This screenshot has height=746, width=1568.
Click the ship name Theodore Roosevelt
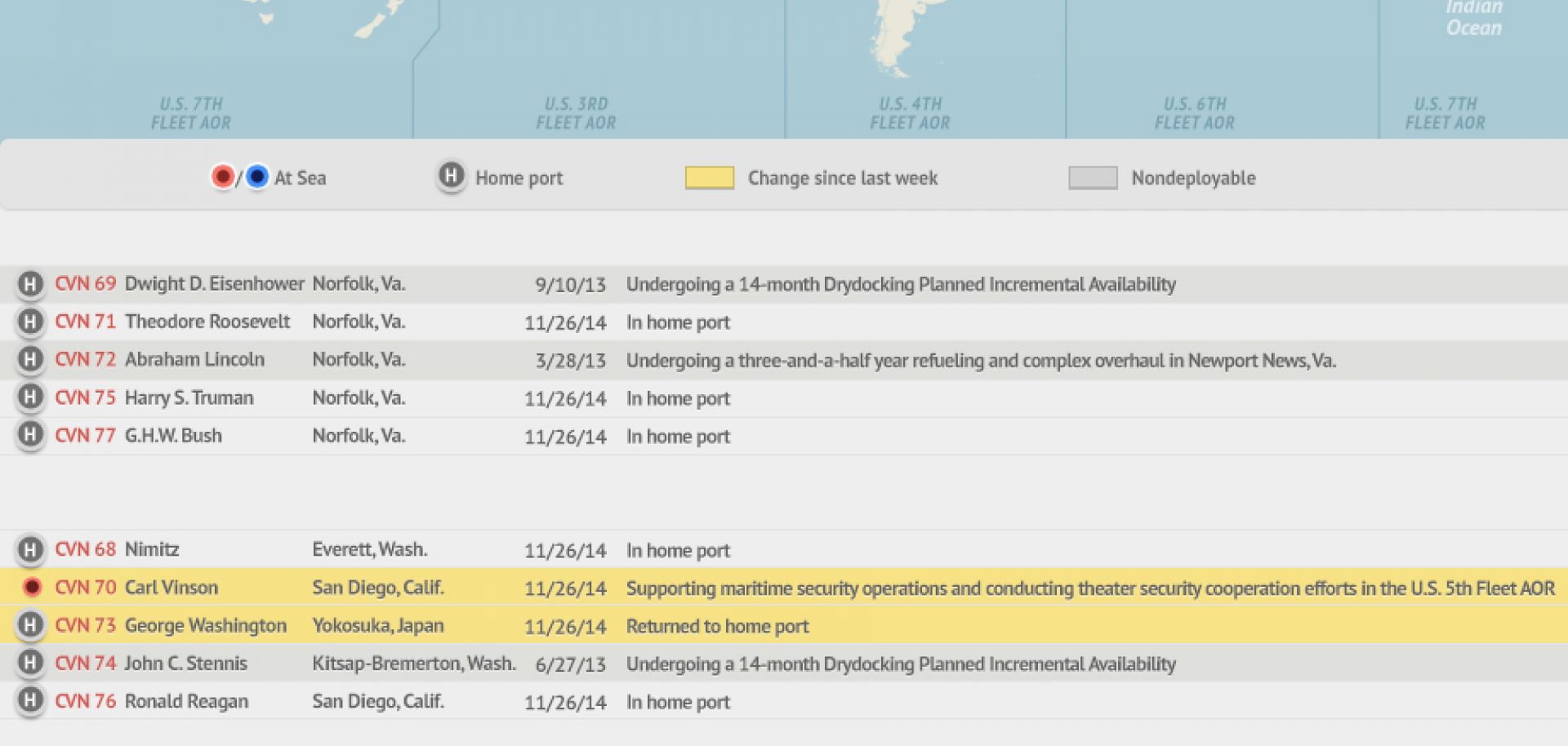(207, 322)
